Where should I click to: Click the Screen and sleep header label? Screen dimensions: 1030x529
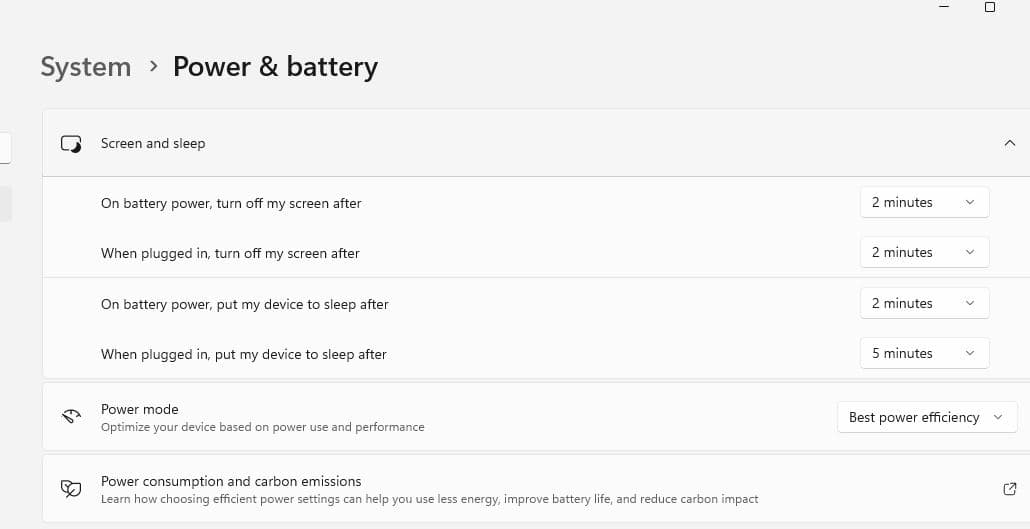153,144
